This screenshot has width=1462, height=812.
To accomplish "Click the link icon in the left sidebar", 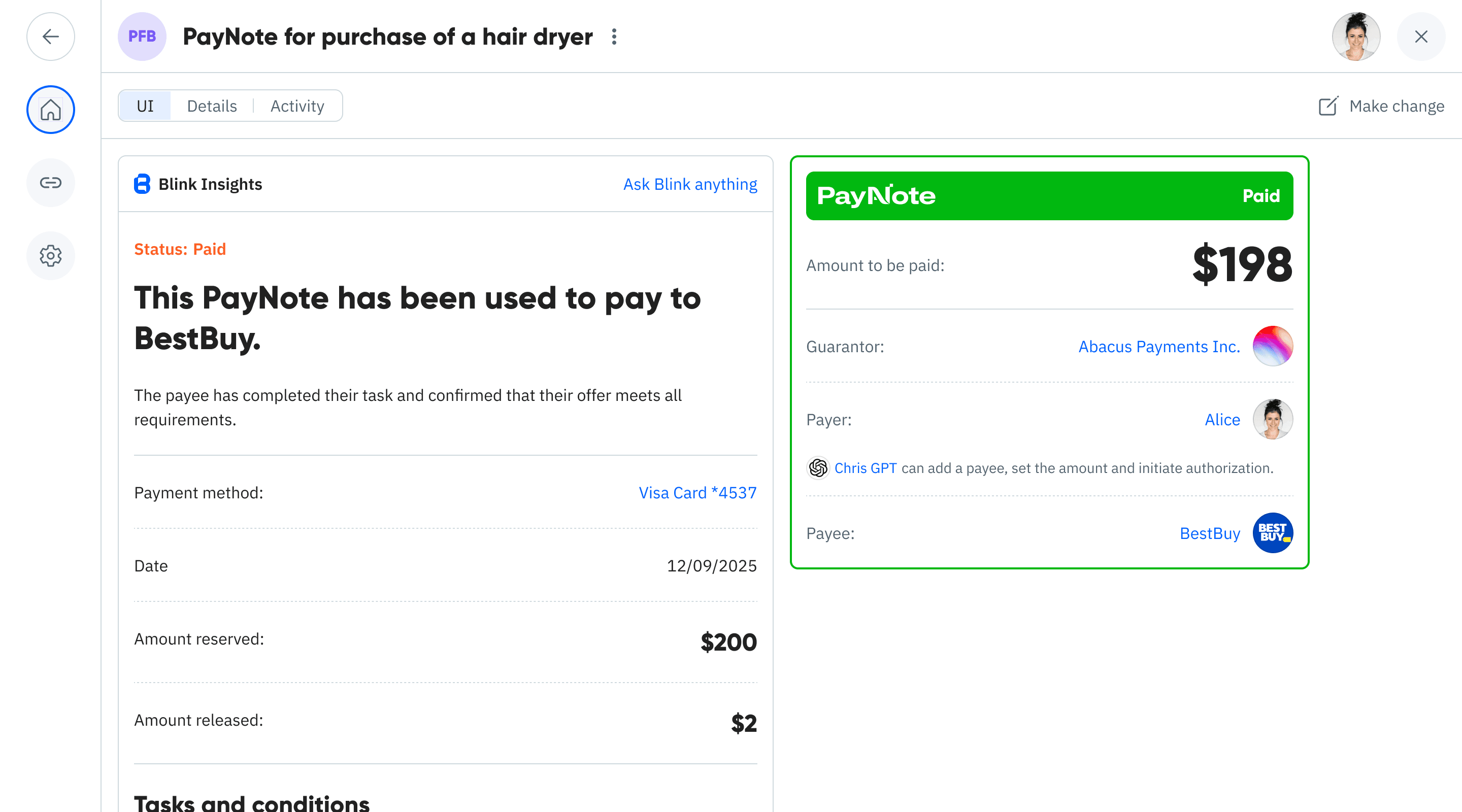I will pos(51,183).
